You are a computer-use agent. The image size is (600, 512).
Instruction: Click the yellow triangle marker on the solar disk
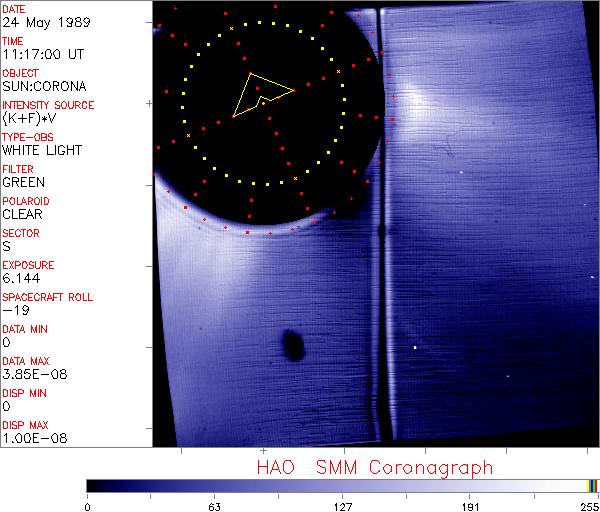[260, 94]
